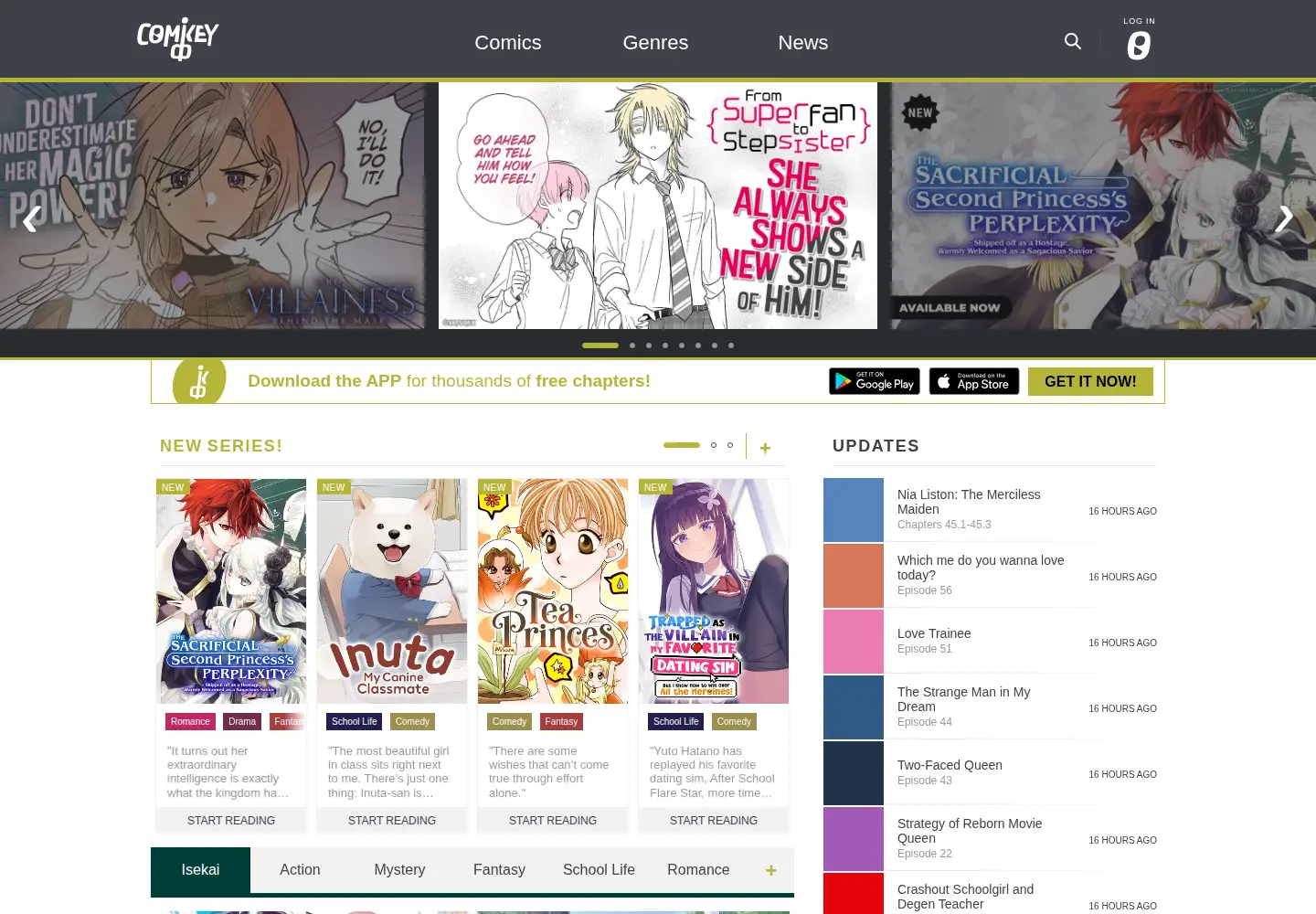
Task: Open the Comics menu
Action: pyautogui.click(x=508, y=42)
